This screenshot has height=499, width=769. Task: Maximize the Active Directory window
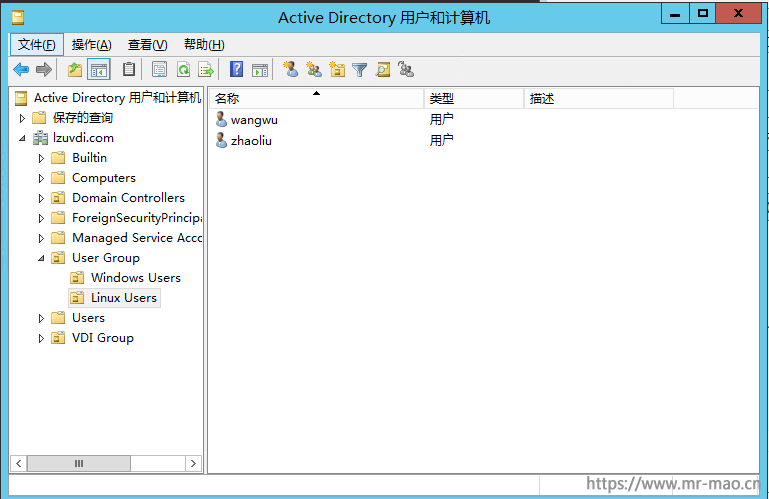point(702,13)
